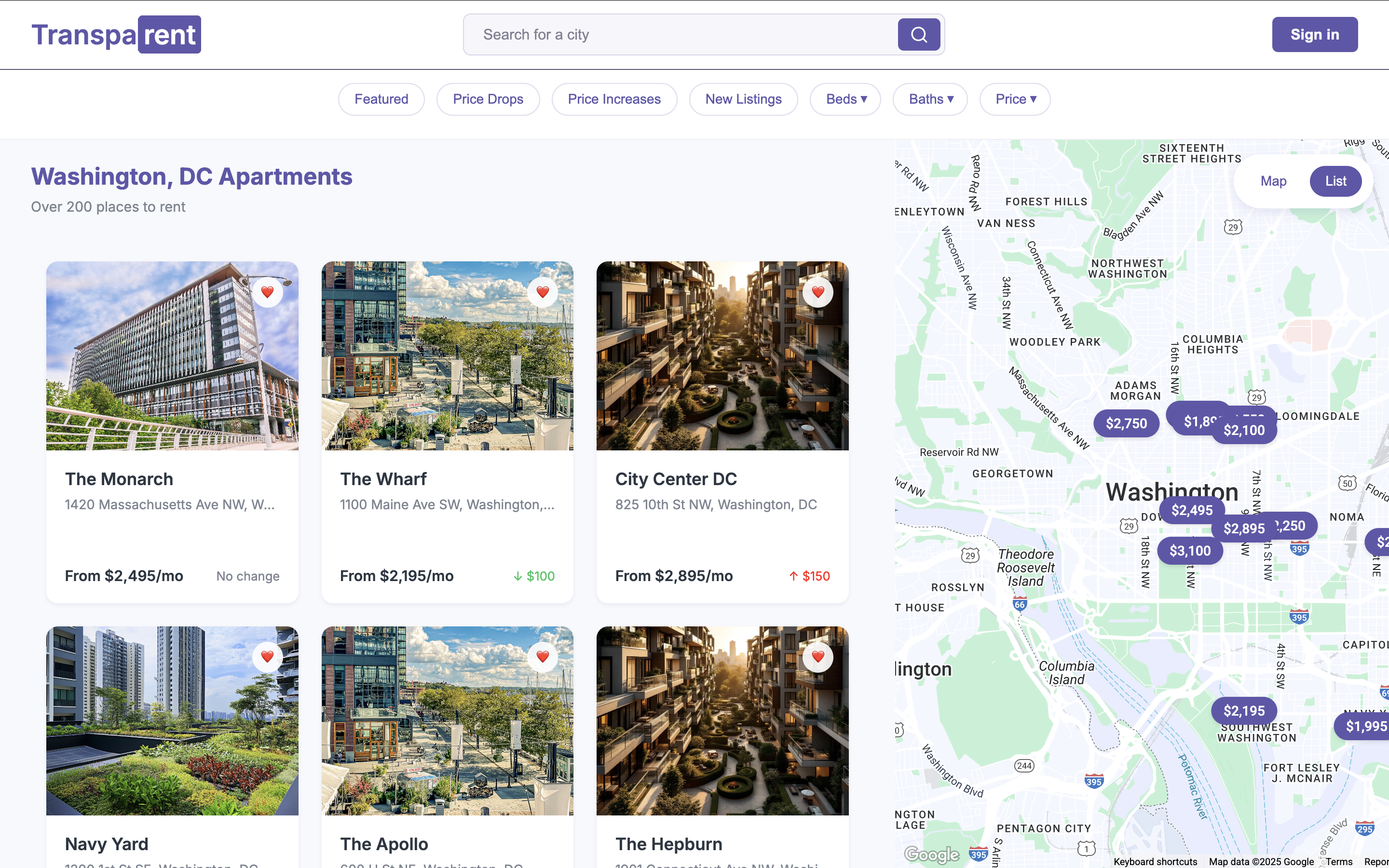Select the Price Drops filter
The height and width of the screenshot is (868, 1389).
(488, 99)
